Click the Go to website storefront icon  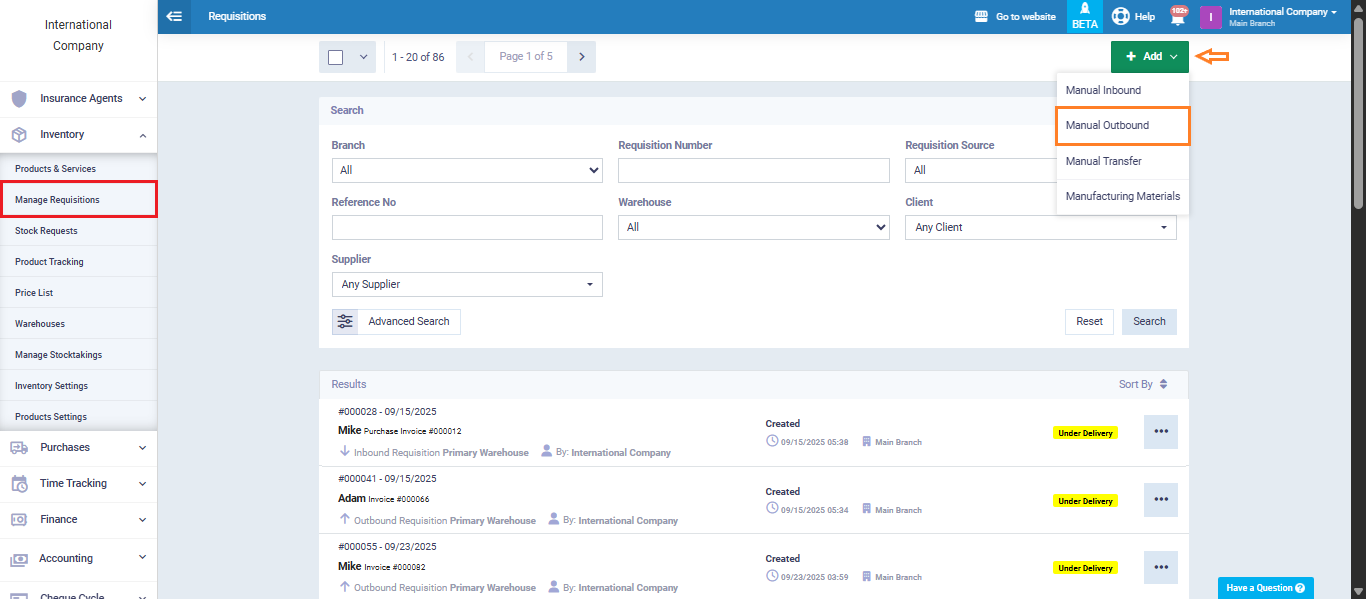point(981,16)
